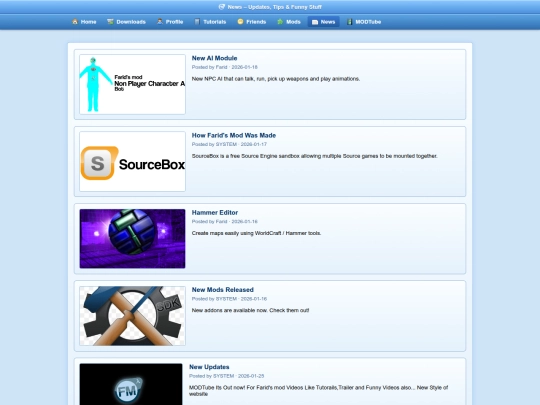Open the Hammer Editor article title
540x405 pixels.
pos(215,212)
